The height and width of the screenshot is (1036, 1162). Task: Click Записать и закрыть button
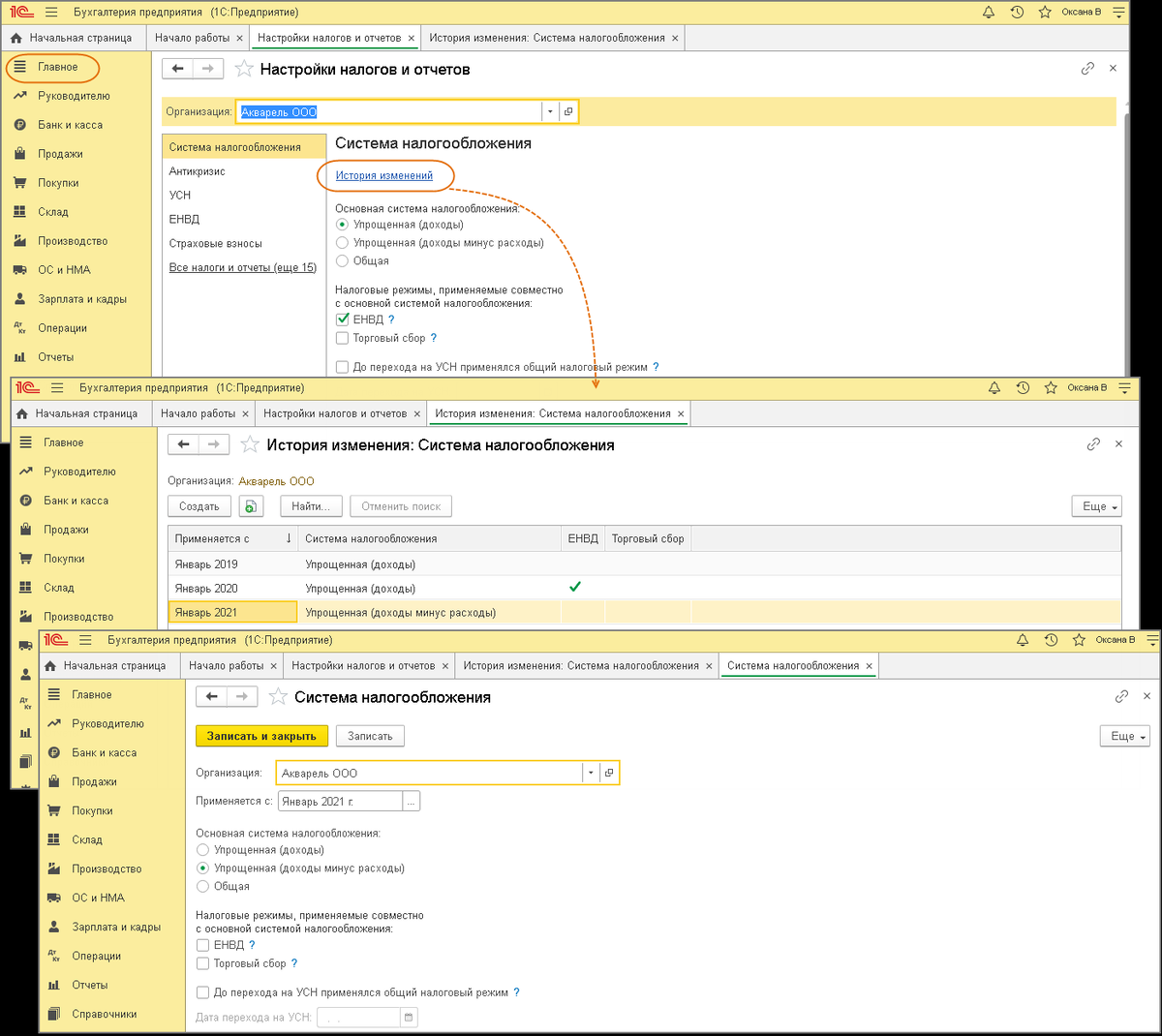261,736
